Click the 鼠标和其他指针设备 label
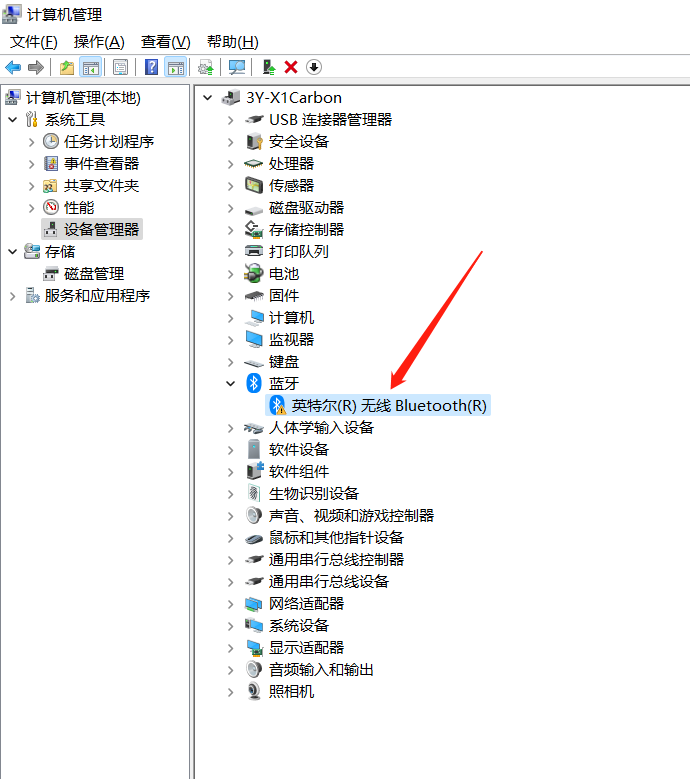This screenshot has height=779, width=690. pos(336,538)
